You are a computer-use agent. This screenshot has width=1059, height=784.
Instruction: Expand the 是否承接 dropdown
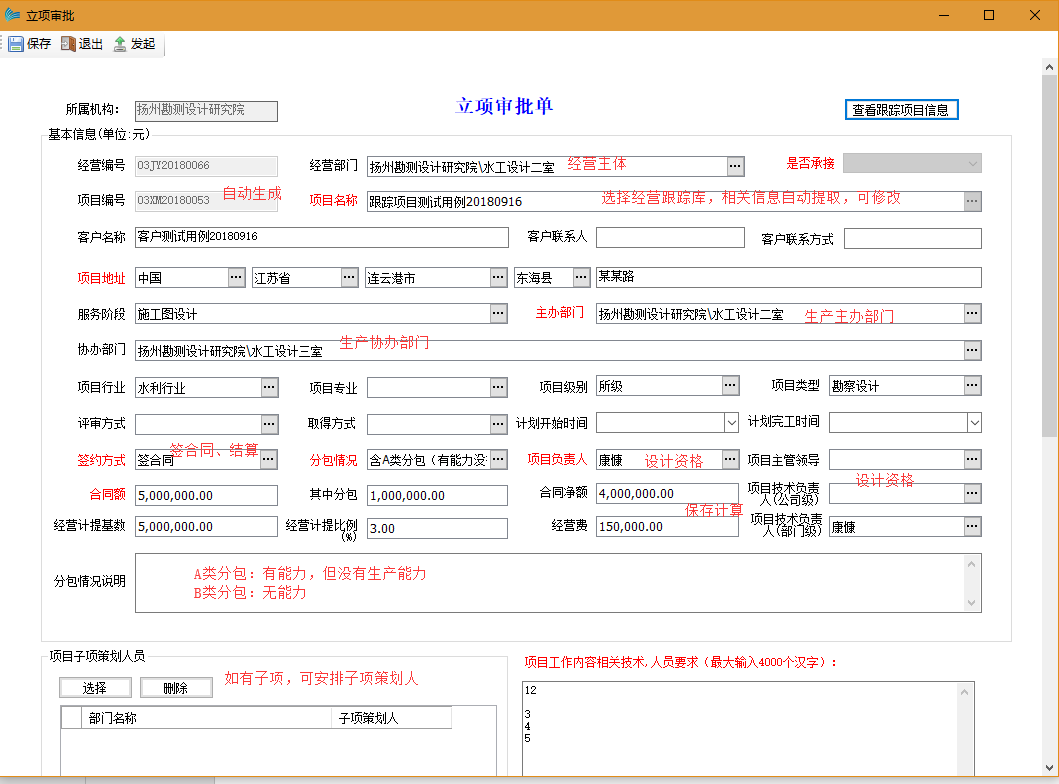973,163
